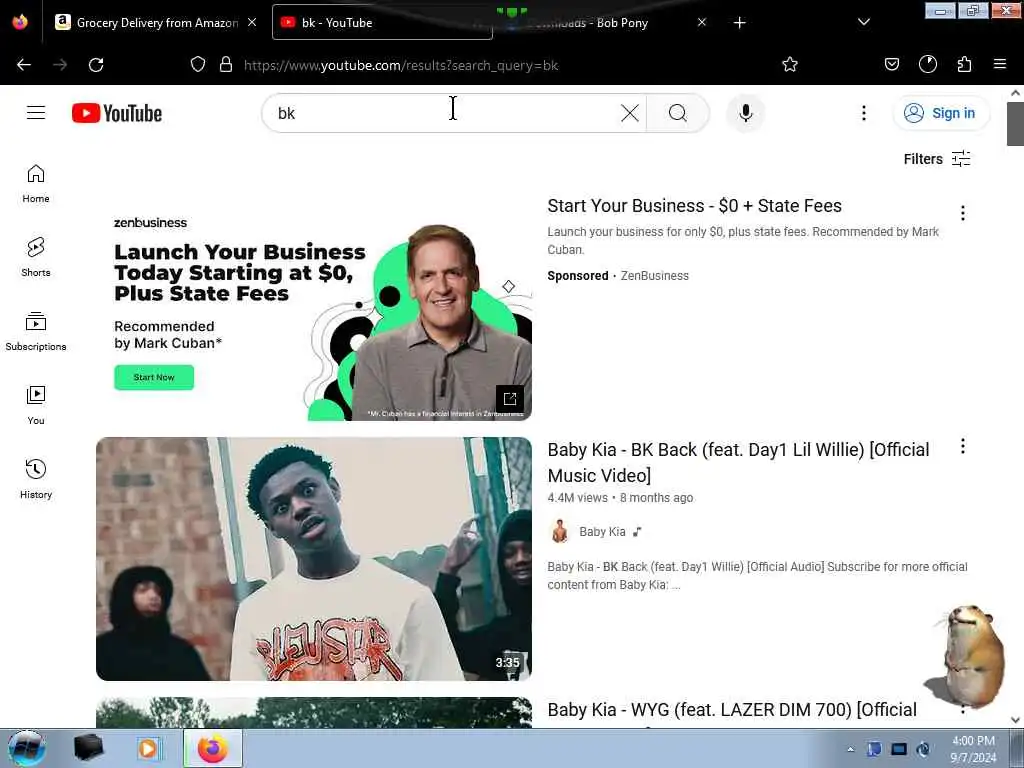This screenshot has height=768, width=1024.
Task: Open the search Filters panel
Action: point(936,159)
